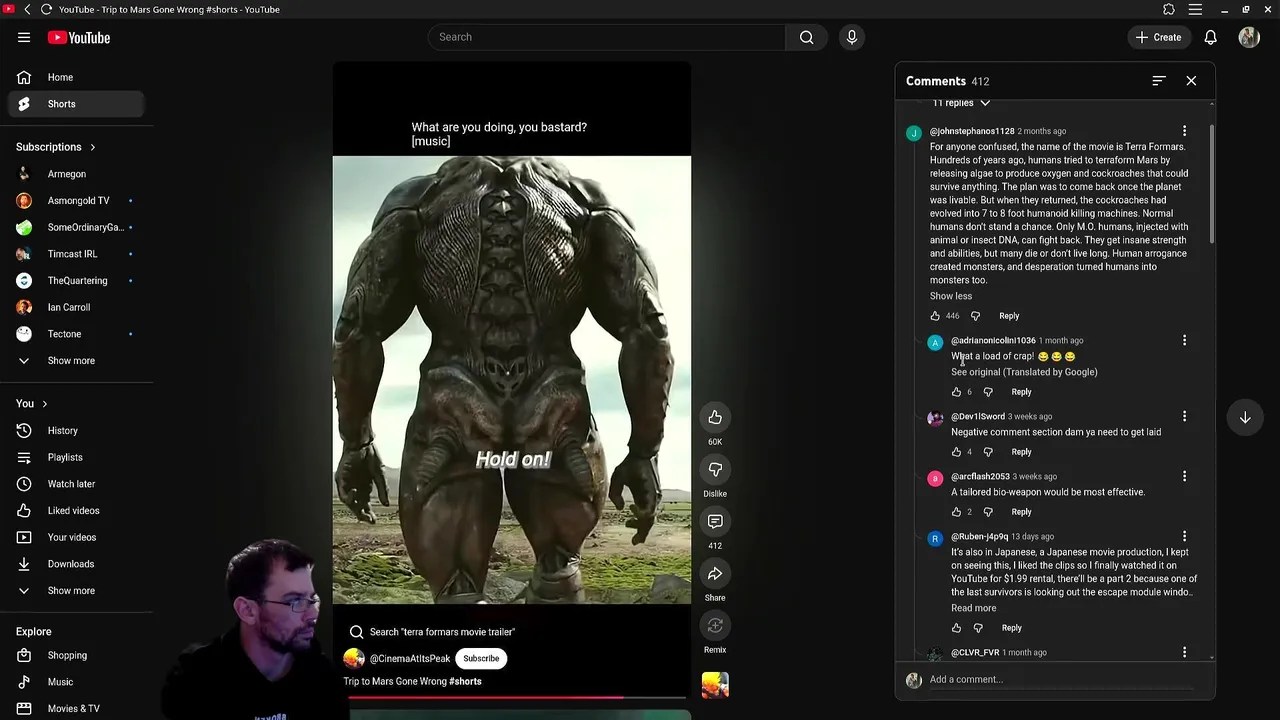Open Your videos
Screen dimensions: 1280x720
tap(77, 537)
